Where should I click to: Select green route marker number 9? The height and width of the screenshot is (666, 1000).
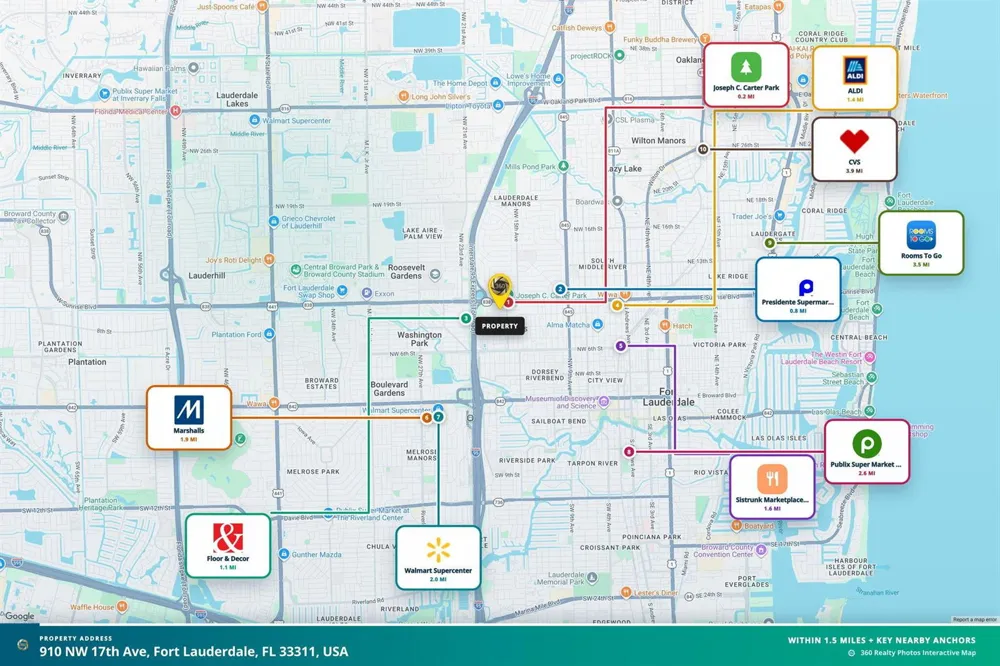pyautogui.click(x=770, y=243)
